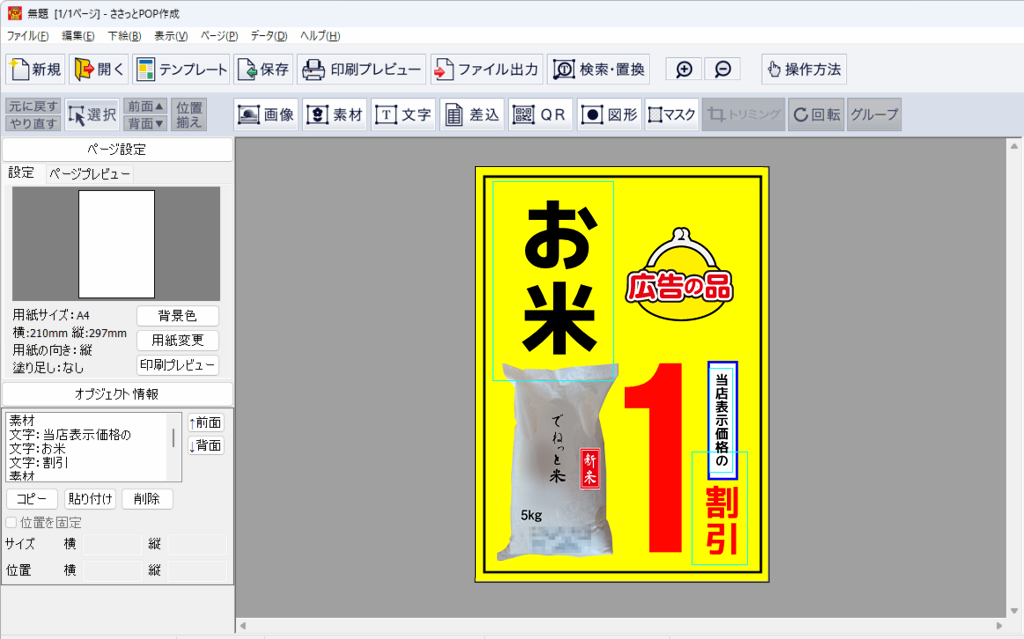Open the ファイル menu
The width and height of the screenshot is (1024, 639).
27,36
